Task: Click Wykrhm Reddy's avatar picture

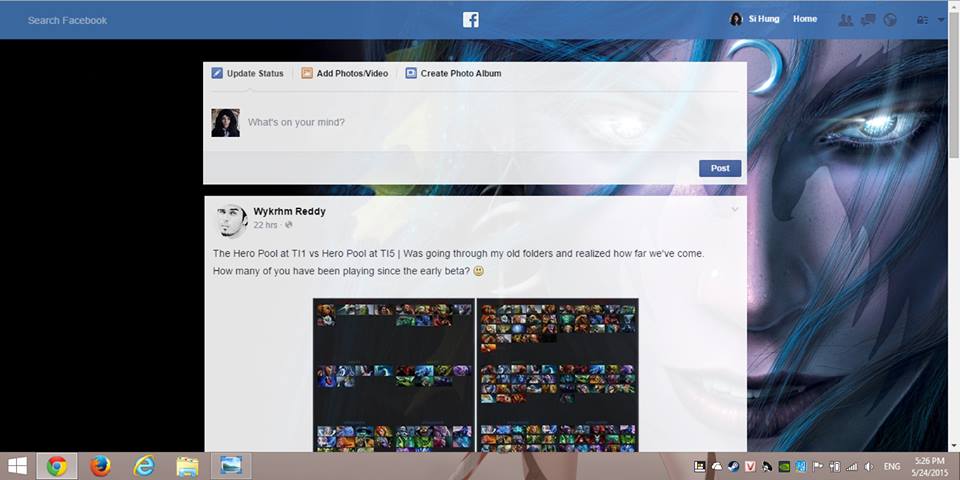Action: tap(231, 220)
